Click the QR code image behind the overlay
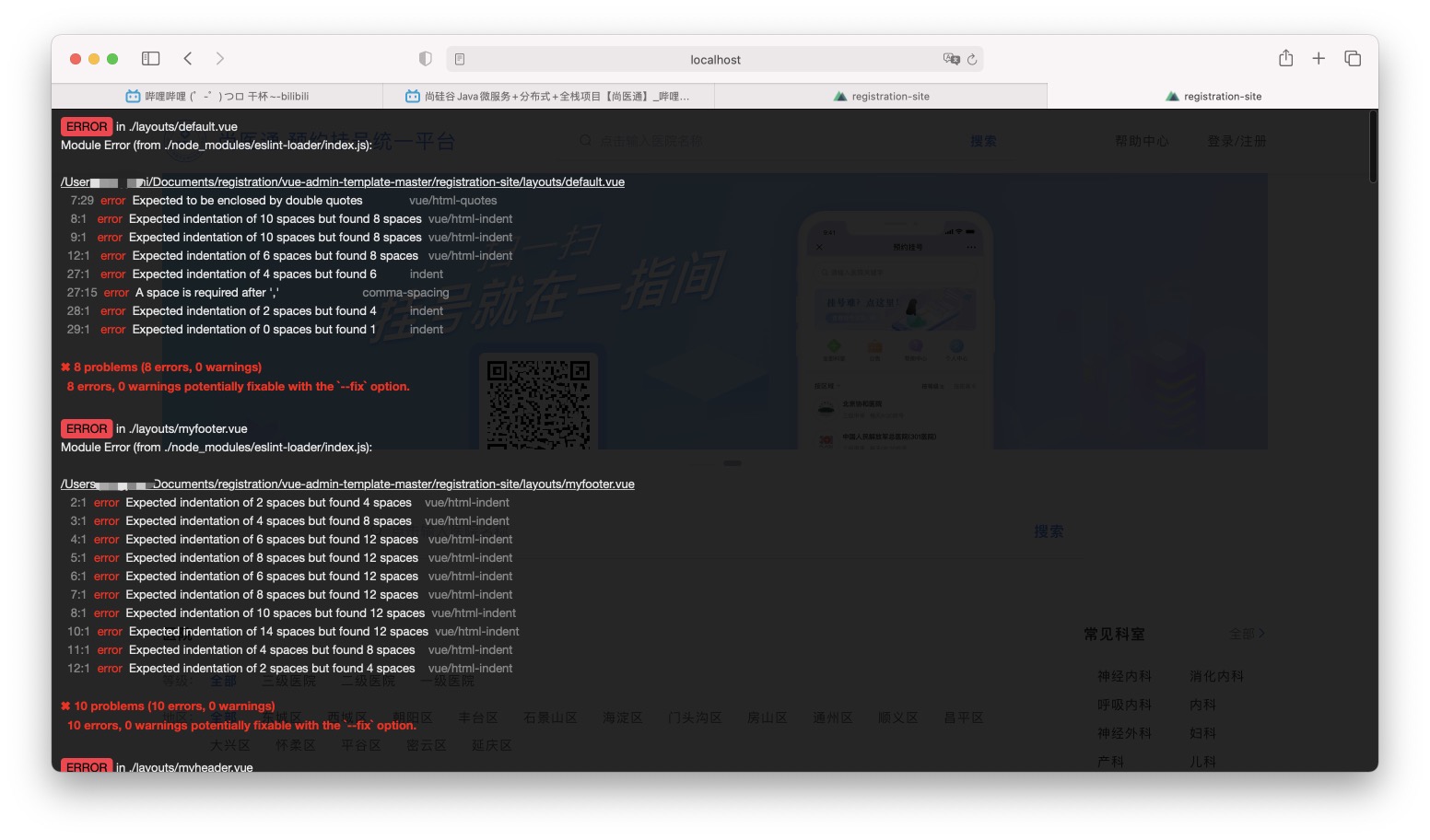 click(x=538, y=403)
